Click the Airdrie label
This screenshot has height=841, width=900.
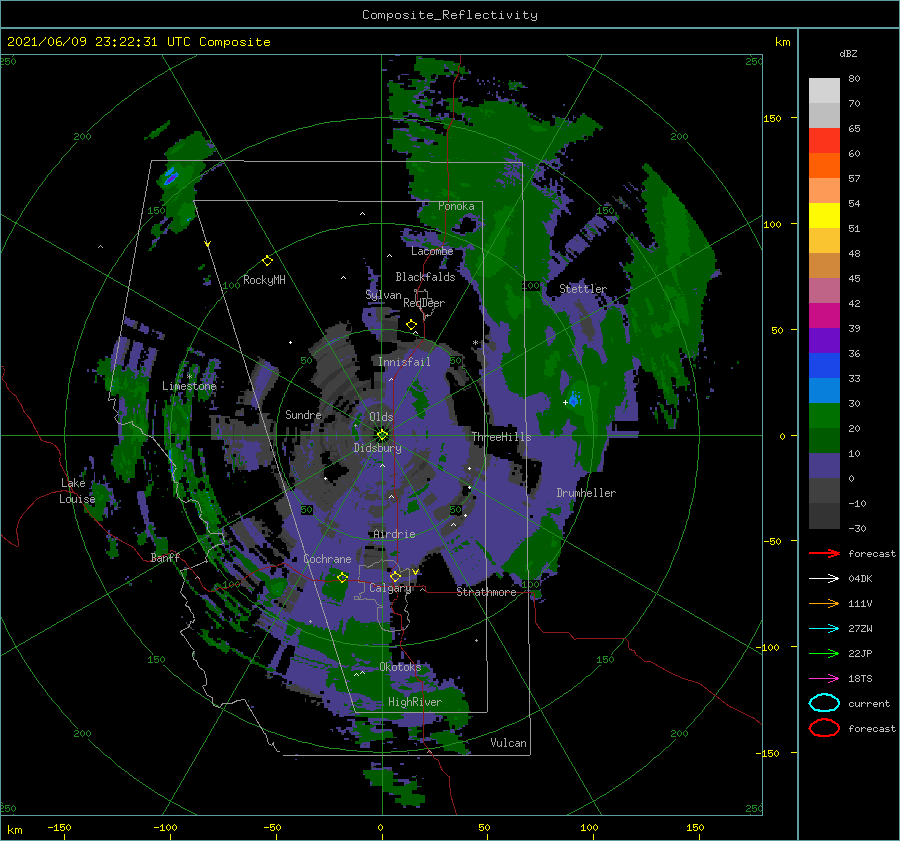(x=394, y=534)
